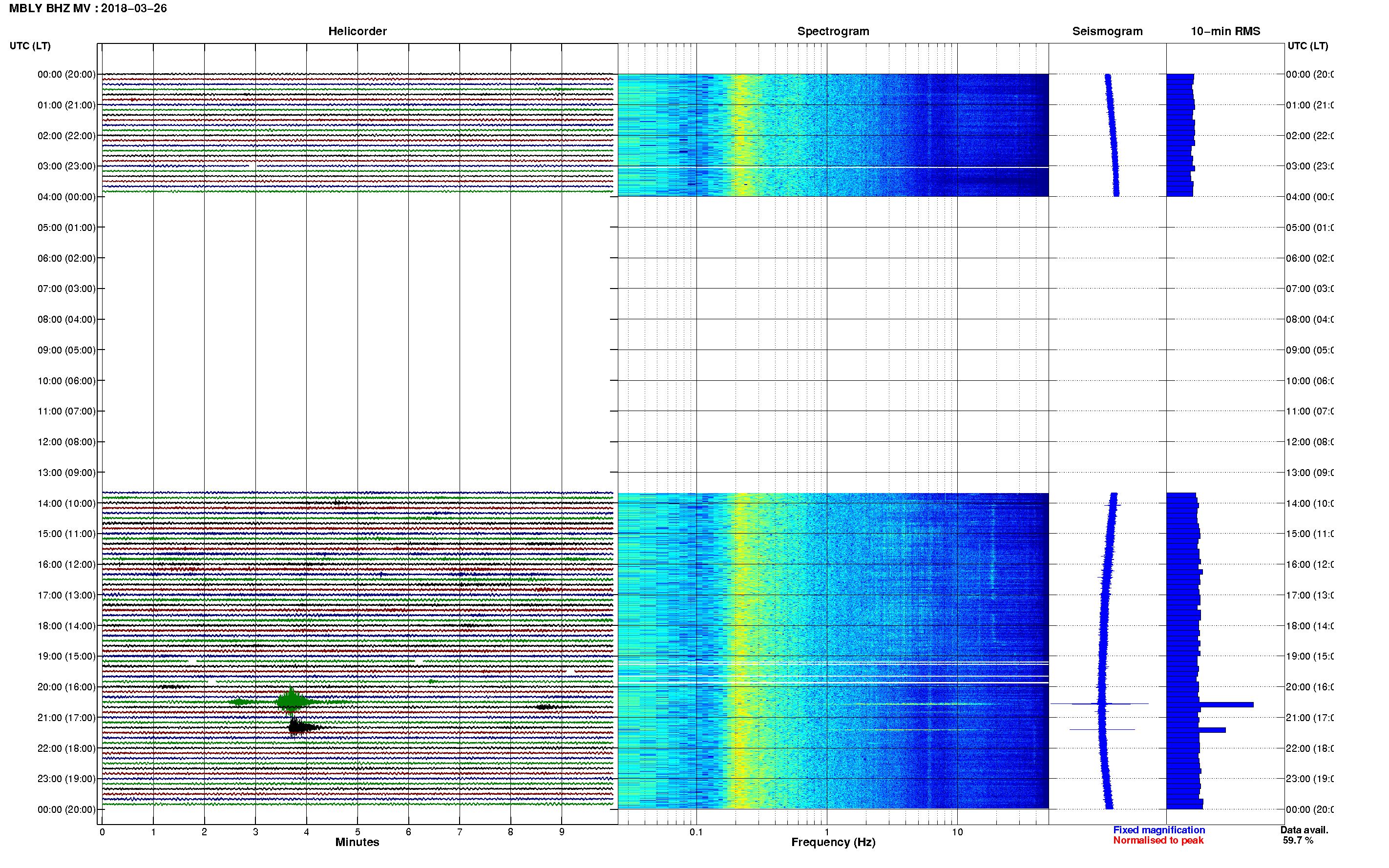Click the right-side '14:00 (10:0' time label
The height and width of the screenshot is (868, 1389).
[1310, 503]
